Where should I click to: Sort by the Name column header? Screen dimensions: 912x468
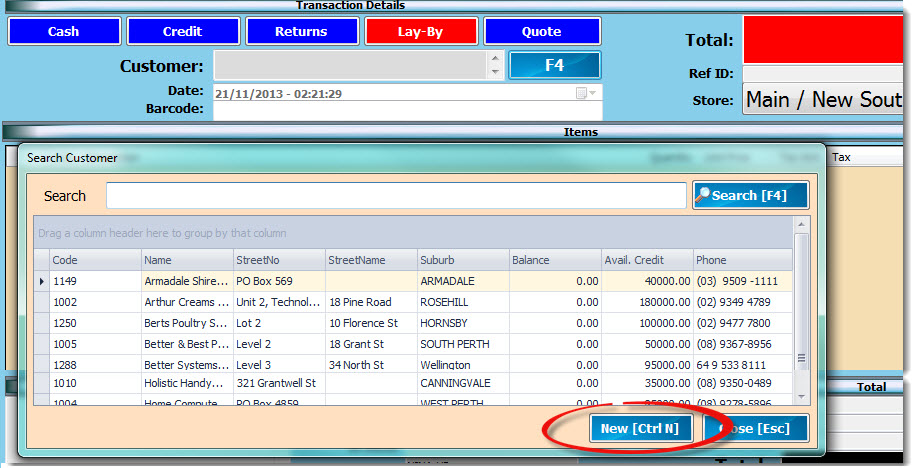(187, 260)
